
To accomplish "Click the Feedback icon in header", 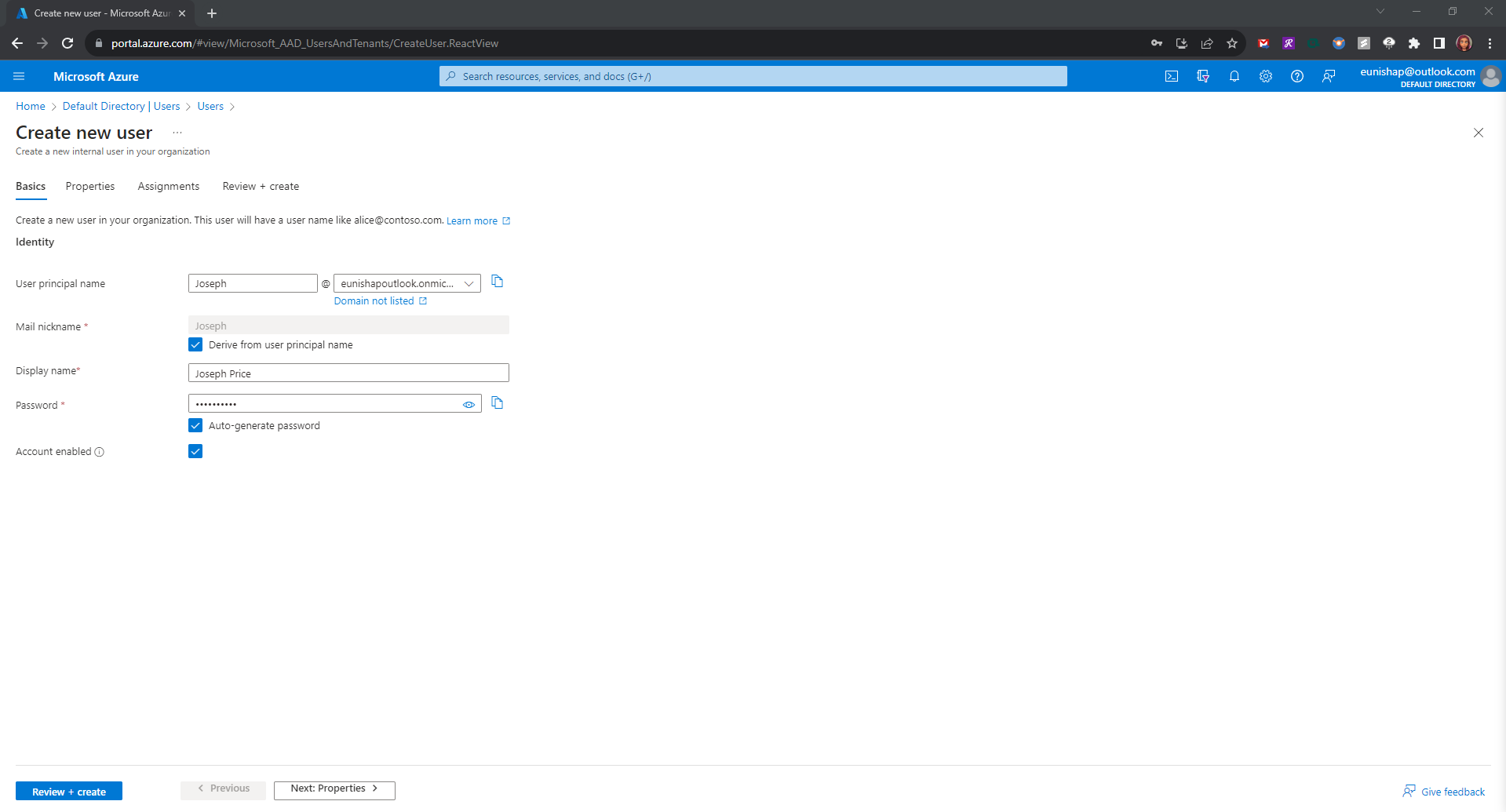I will coord(1328,76).
